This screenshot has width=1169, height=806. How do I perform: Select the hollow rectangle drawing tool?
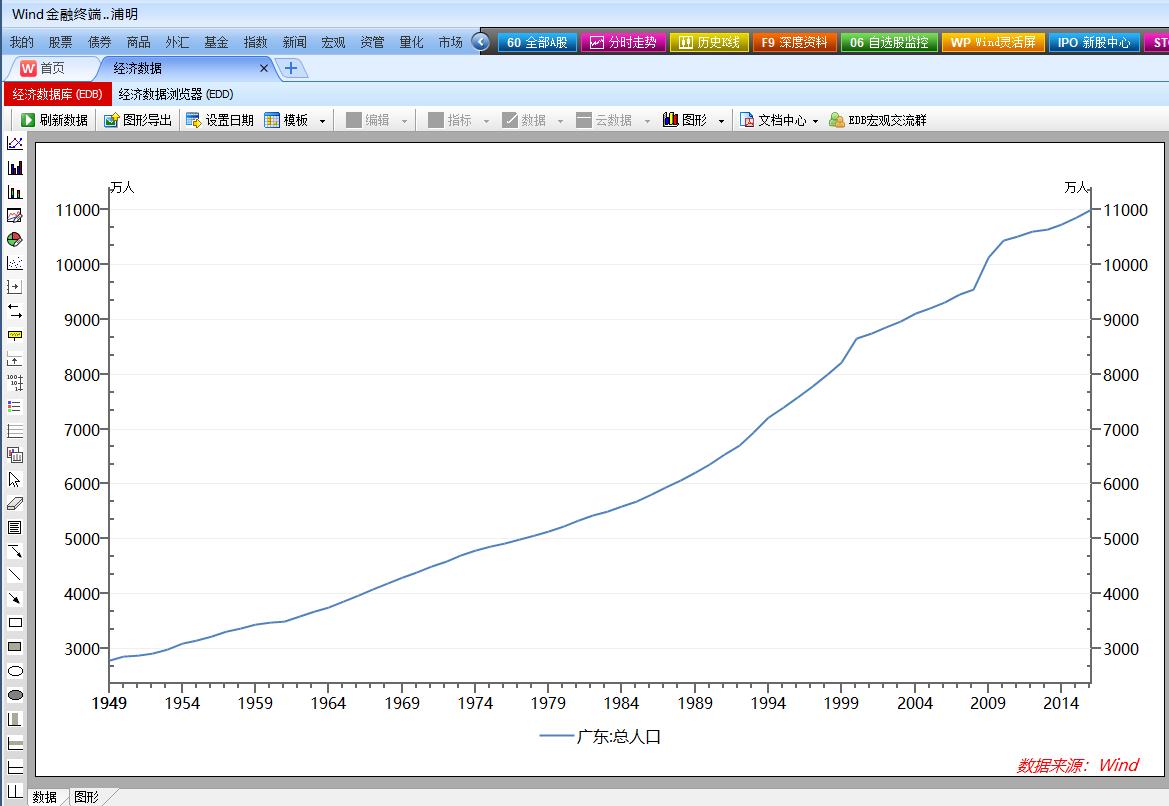[15, 623]
